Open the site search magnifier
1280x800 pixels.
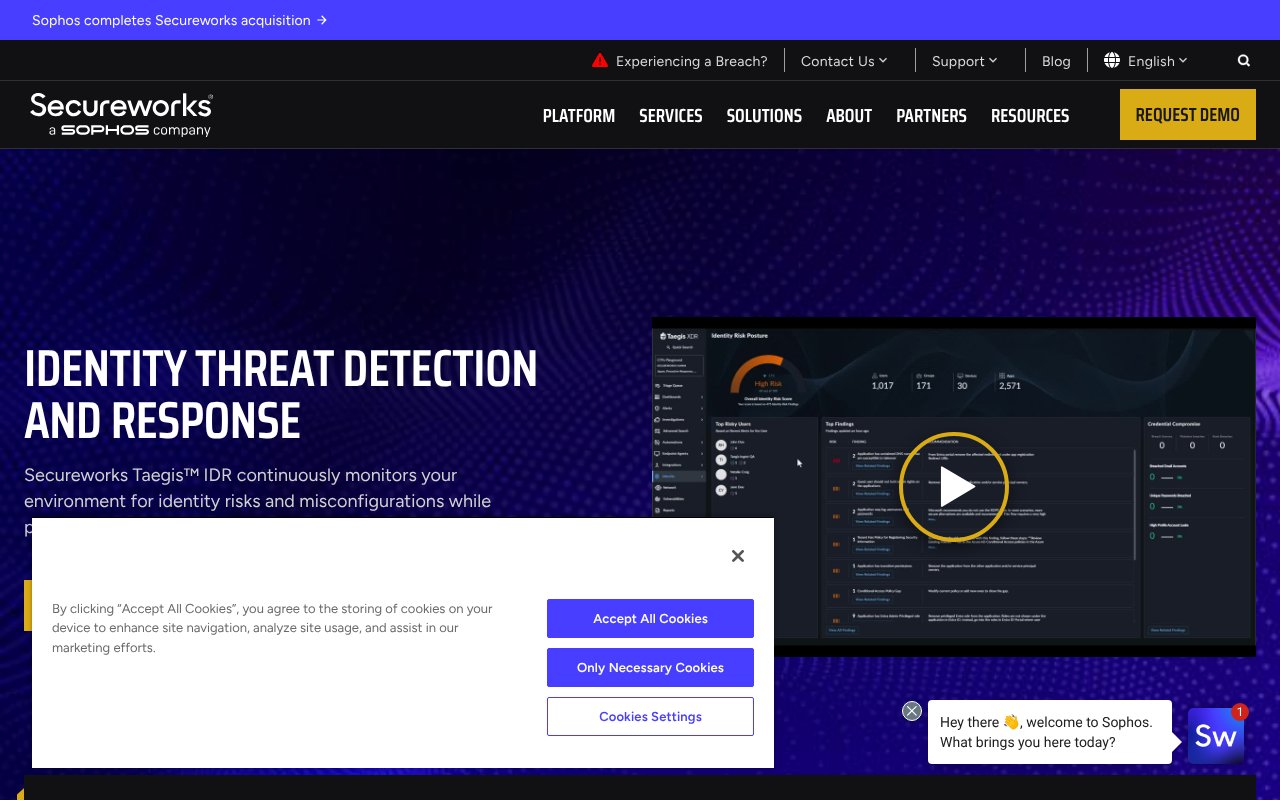click(1243, 60)
